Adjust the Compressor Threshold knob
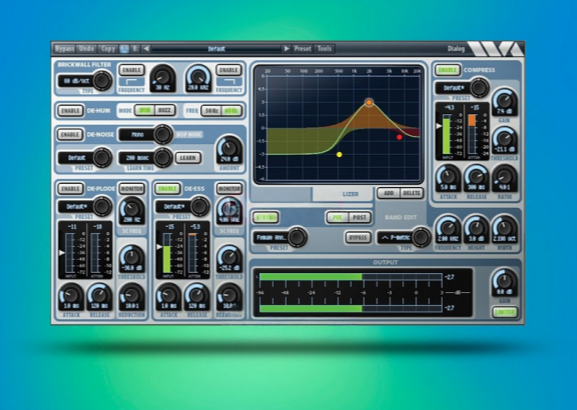Viewport: 577px width, 410px height. (x=505, y=141)
